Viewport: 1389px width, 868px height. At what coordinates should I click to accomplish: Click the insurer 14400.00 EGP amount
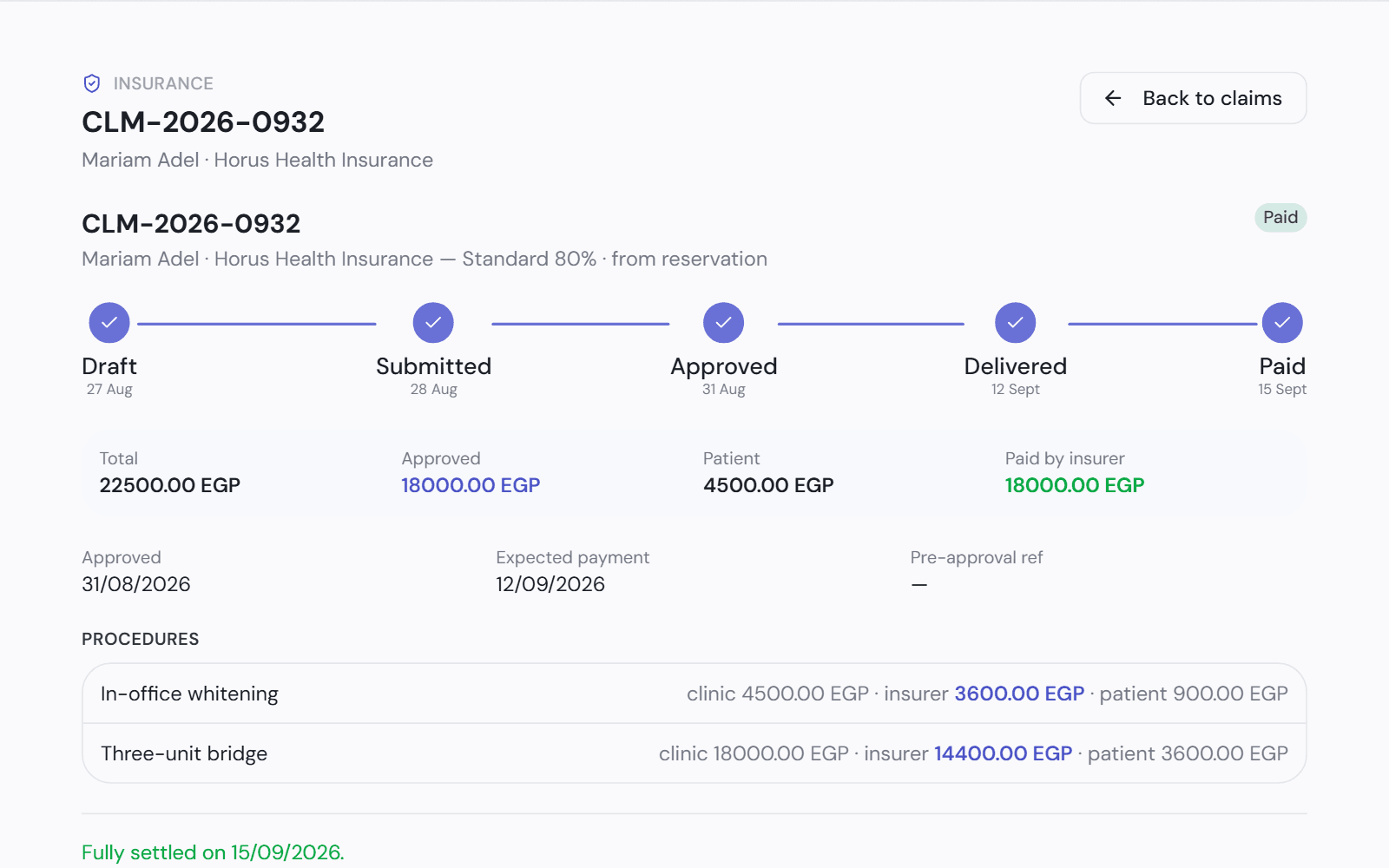tap(1004, 753)
